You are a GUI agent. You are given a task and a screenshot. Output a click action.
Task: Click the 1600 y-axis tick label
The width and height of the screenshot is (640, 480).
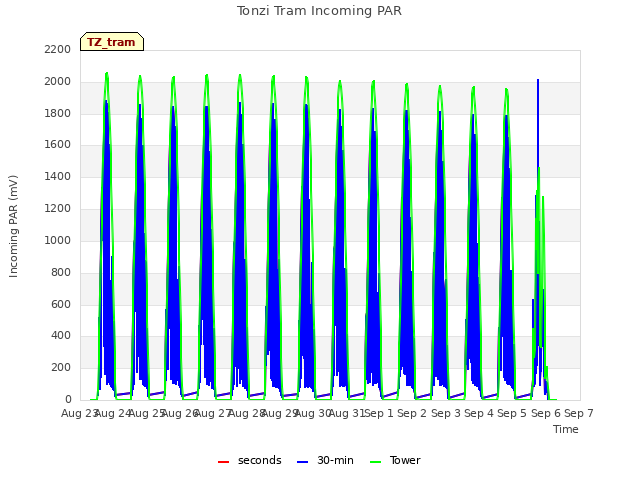pos(58,145)
